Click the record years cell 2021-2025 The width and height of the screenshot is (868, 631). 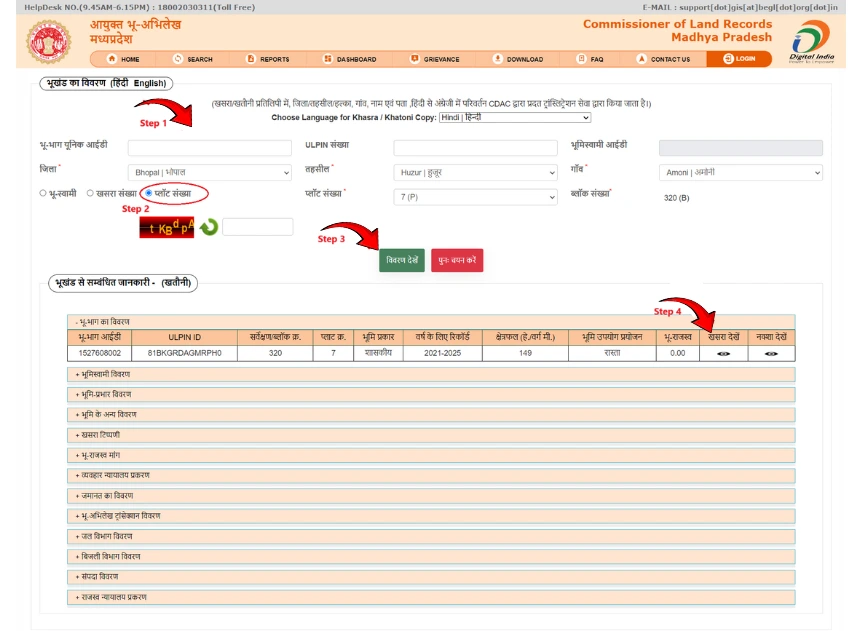[442, 353]
